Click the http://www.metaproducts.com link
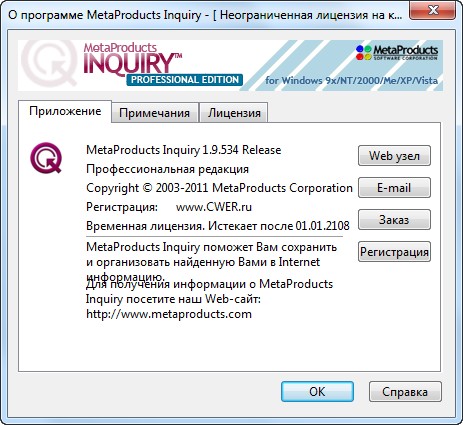Screen dimensions: 463x425 (169, 314)
